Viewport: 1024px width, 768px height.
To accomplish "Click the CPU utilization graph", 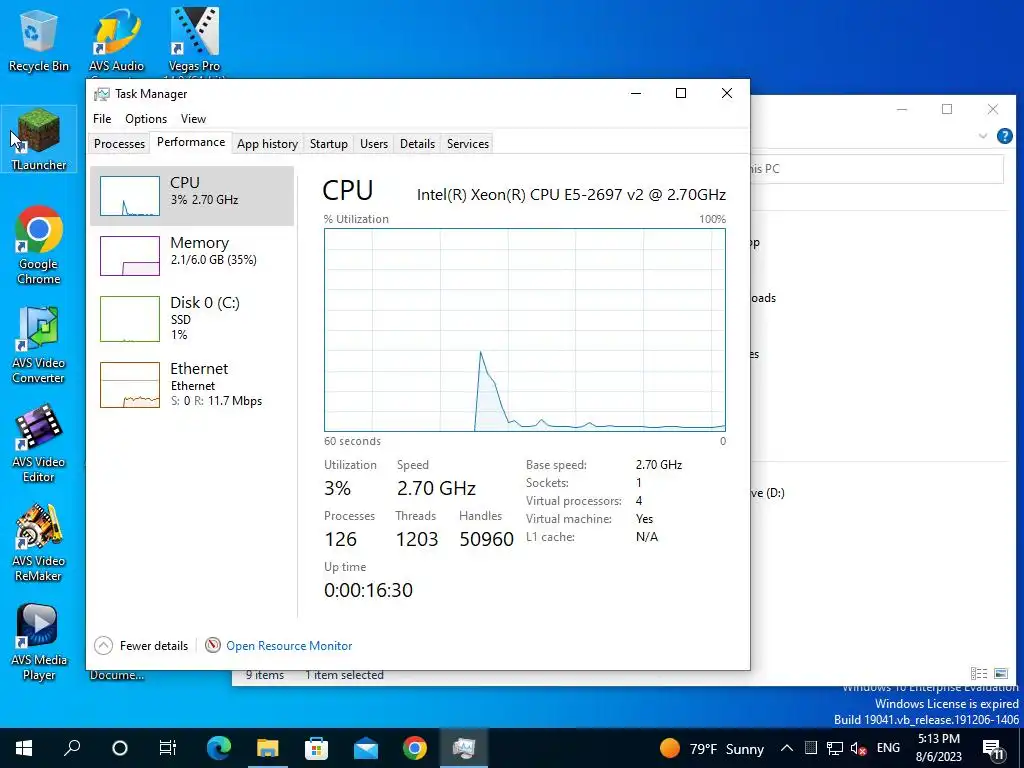I will (524, 330).
